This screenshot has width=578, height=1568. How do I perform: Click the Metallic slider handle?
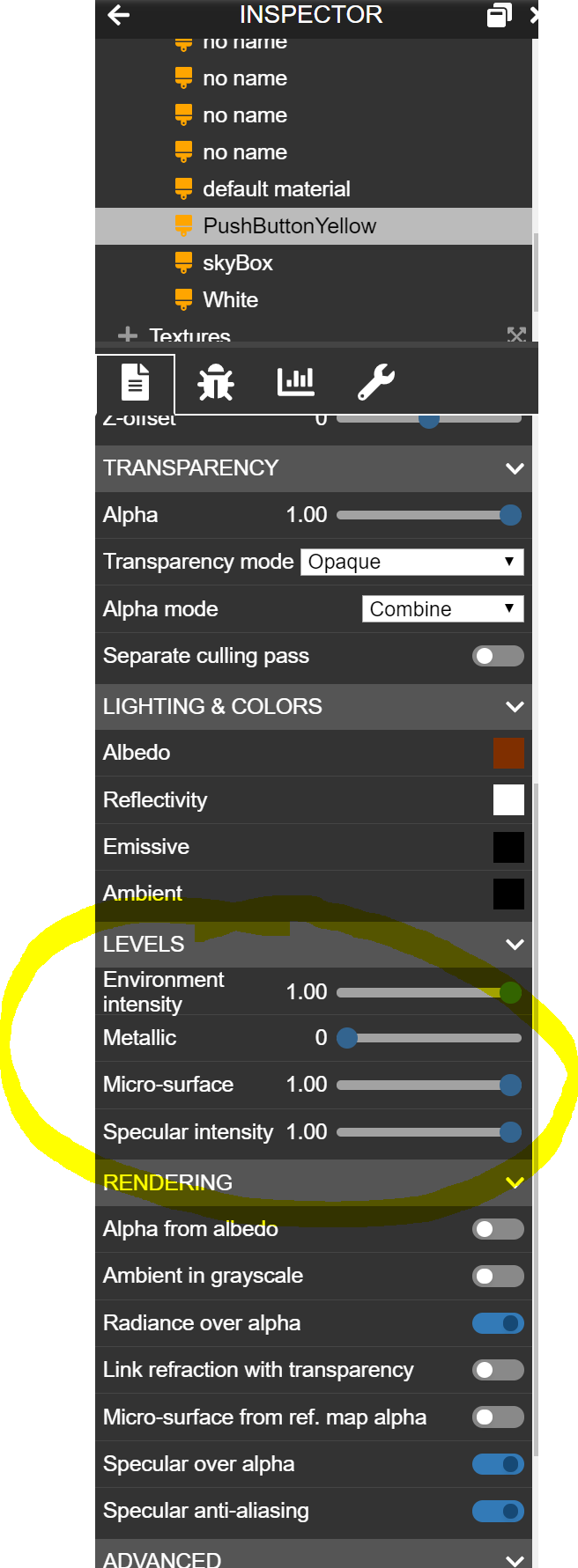click(x=347, y=1038)
